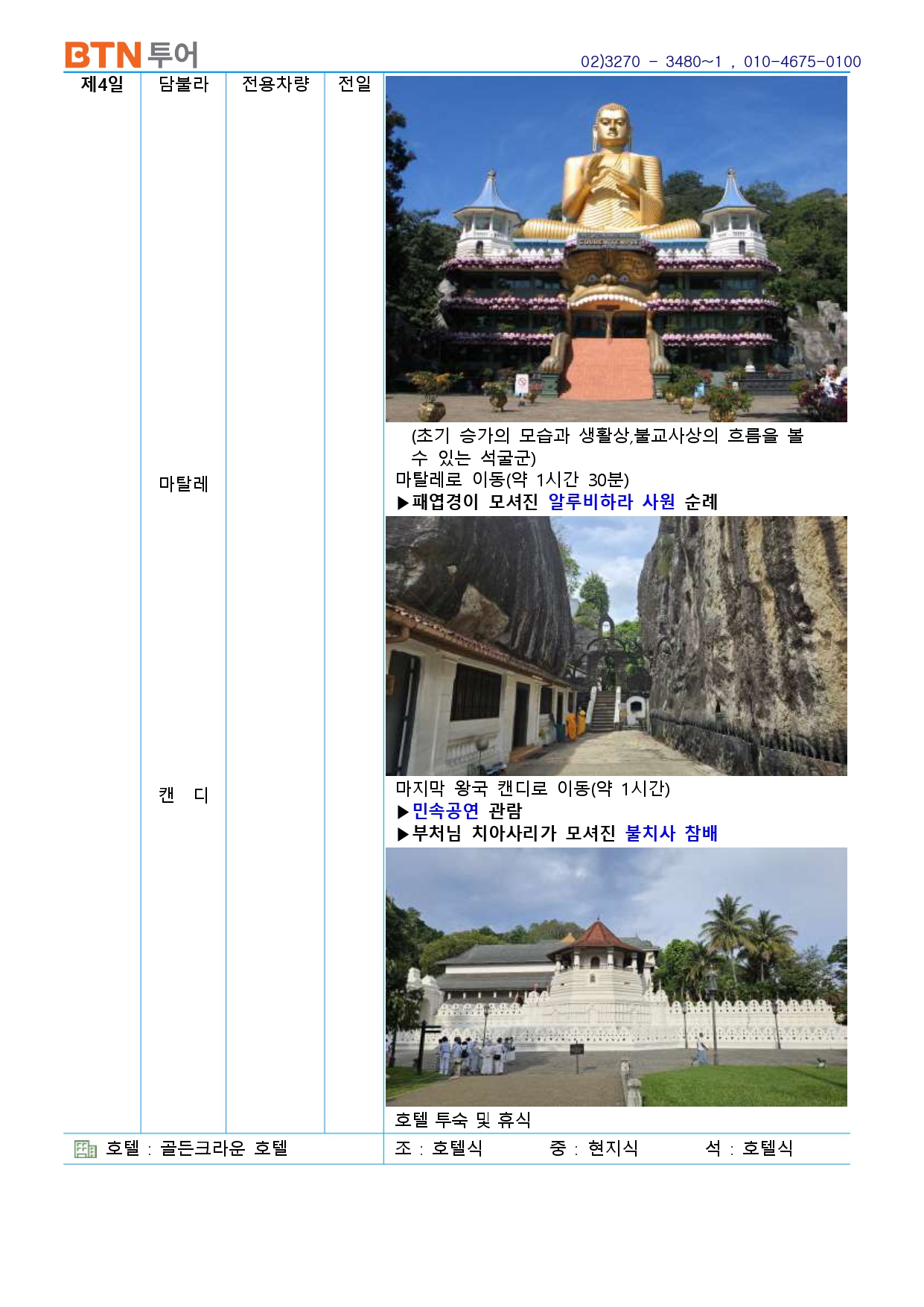The width and height of the screenshot is (924, 1307).
Task: Click the 담불라 location text
Action: [x=183, y=84]
